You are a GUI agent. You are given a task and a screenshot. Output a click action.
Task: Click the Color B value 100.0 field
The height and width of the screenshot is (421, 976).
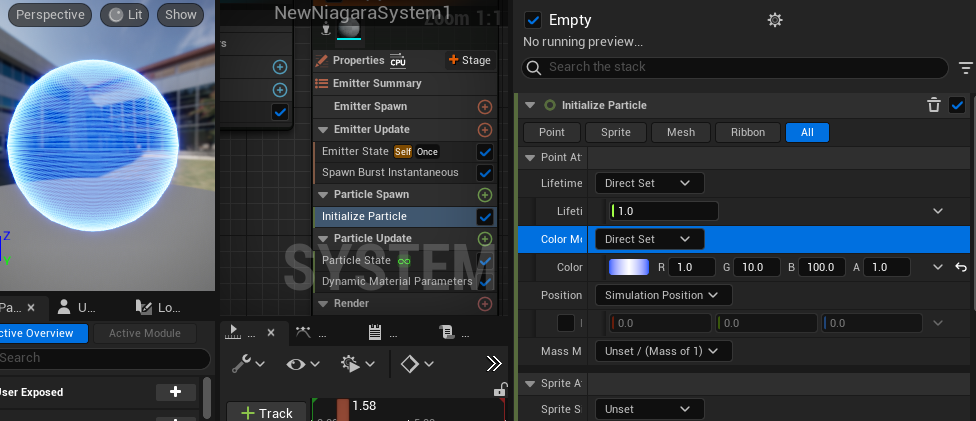click(x=822, y=267)
